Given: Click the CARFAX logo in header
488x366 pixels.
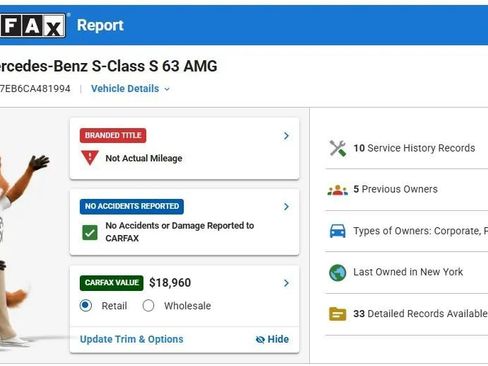Looking at the screenshot, I should pos(33,25).
